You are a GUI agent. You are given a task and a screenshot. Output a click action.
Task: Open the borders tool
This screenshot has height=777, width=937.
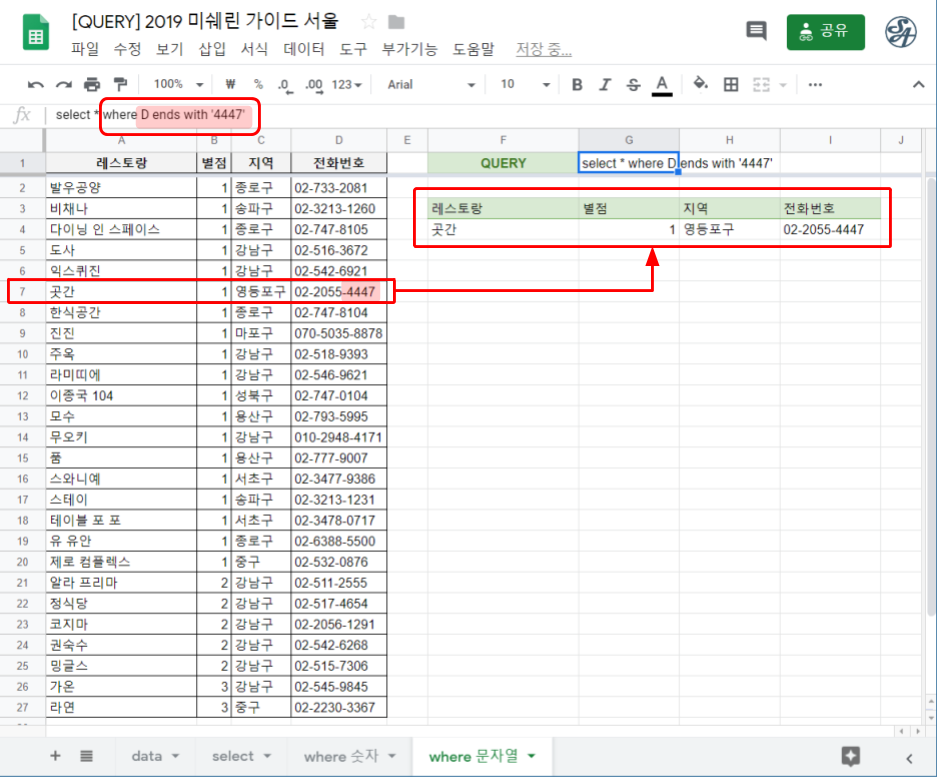731,85
